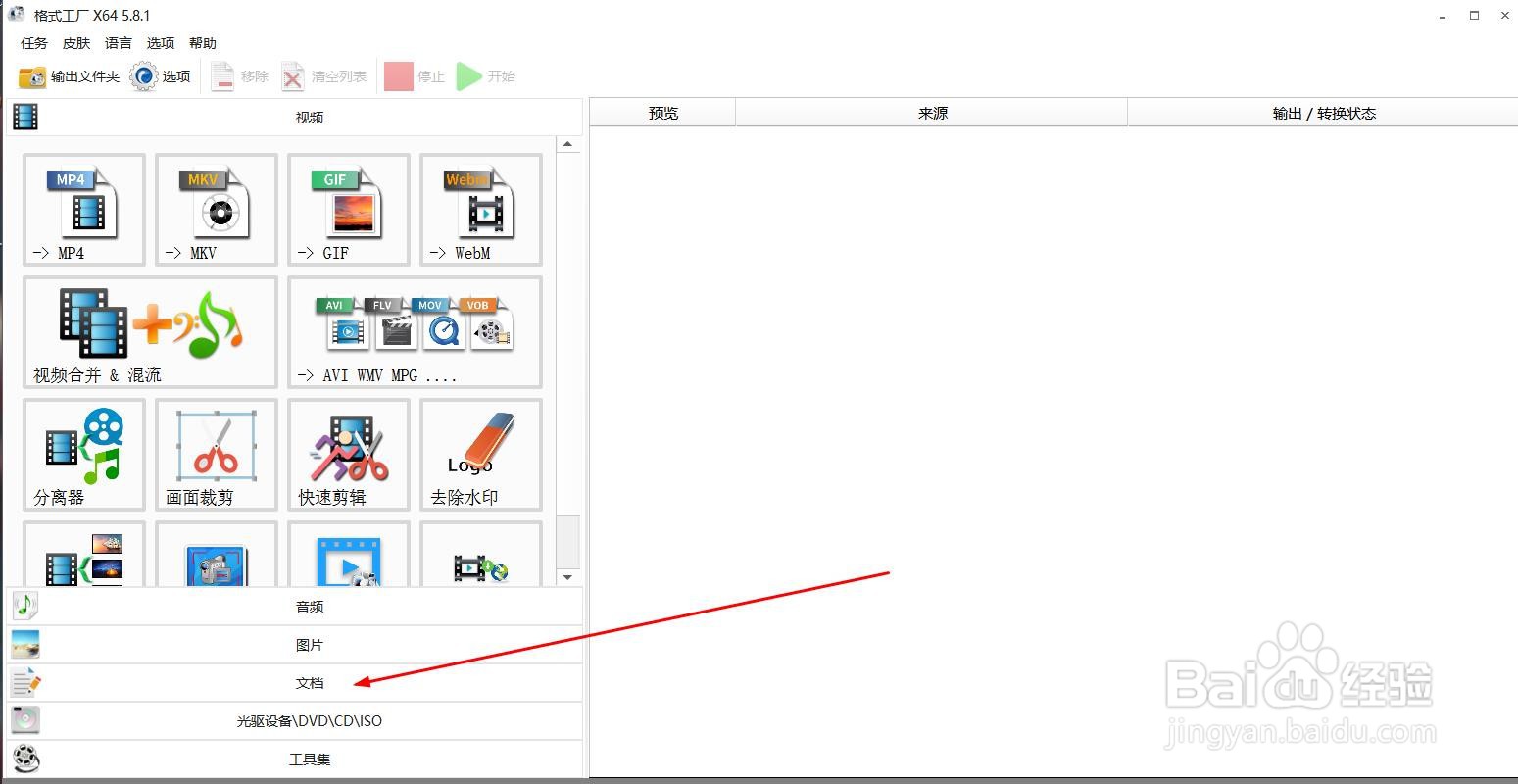The image size is (1518, 784).
Task: Open the 去除水印 watermark removal tool
Action: coord(481,455)
